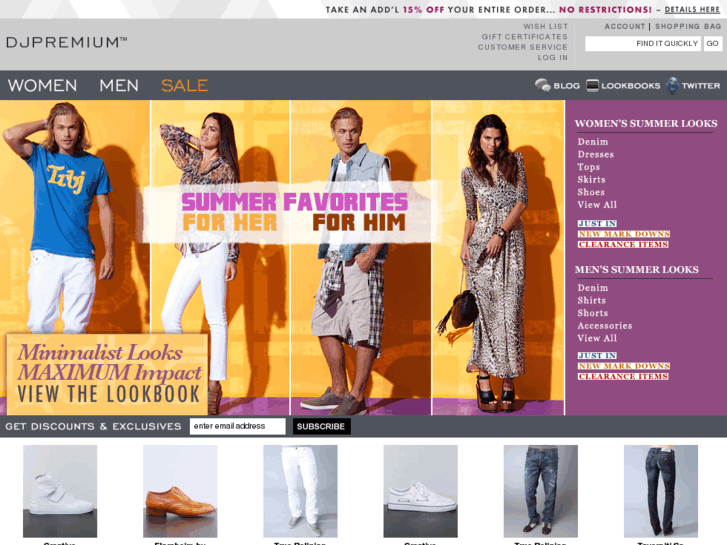The image size is (727, 545).
Task: Open the SALE navigation menu
Action: 184,85
